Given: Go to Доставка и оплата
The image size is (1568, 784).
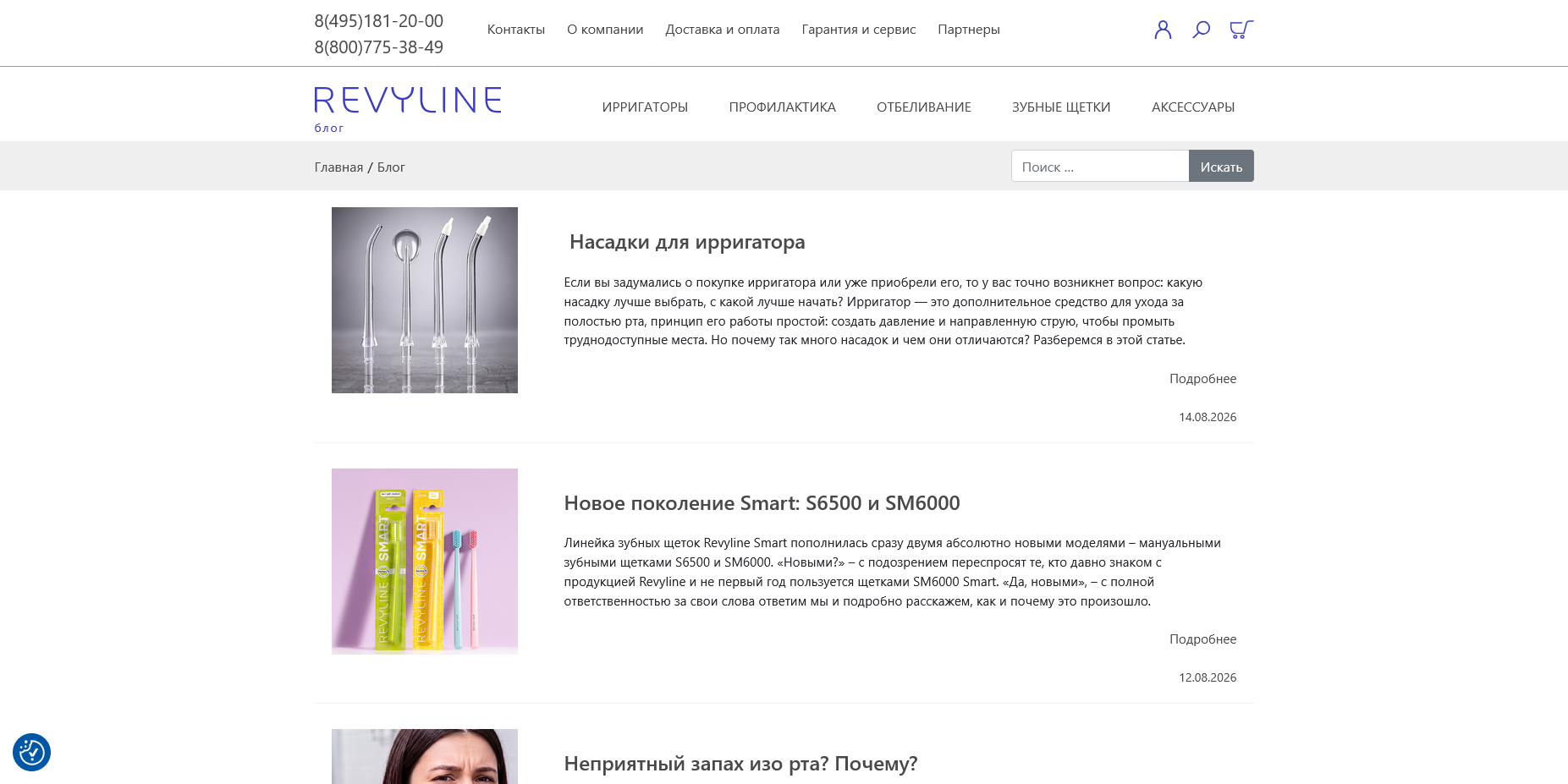Looking at the screenshot, I should pyautogui.click(x=723, y=30).
